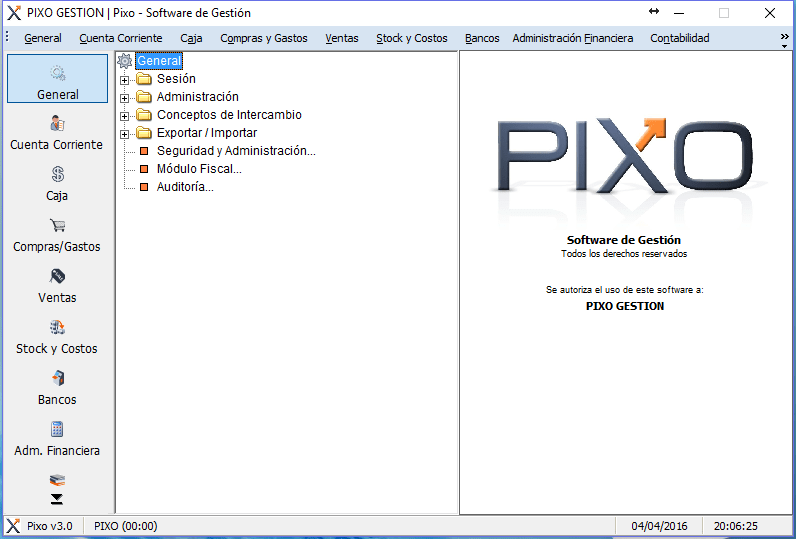
Task: Click the orange square beside Seguridad y Administración
Action: point(144,151)
